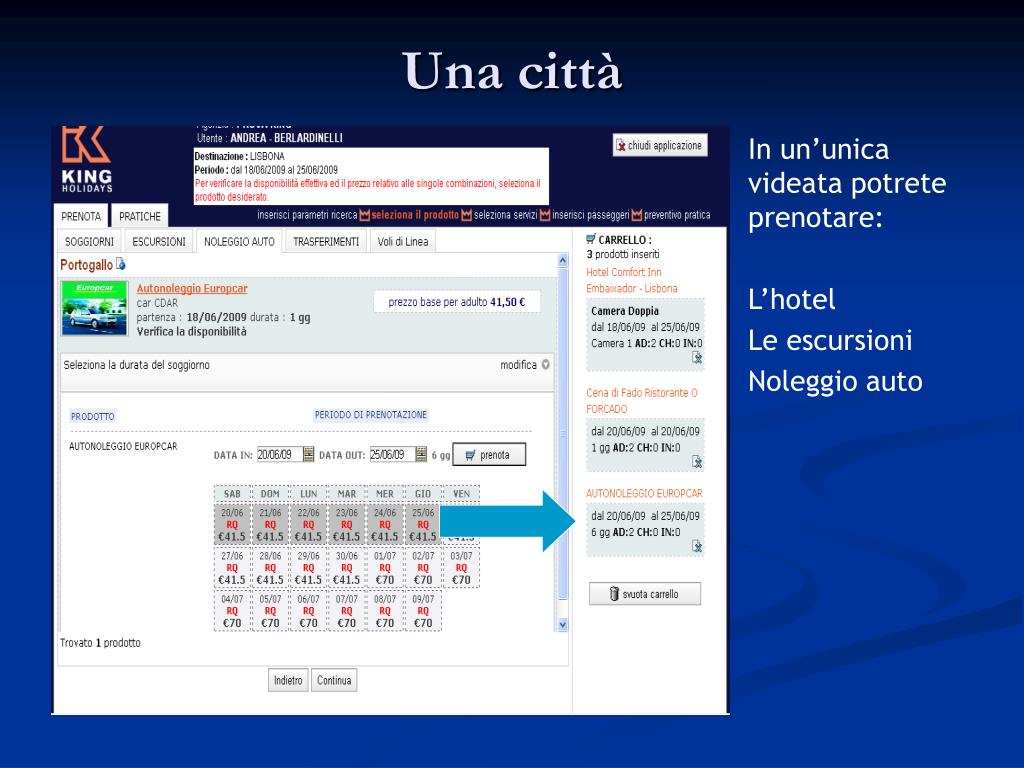The image size is (1024, 768).
Task: Select the 29/06 calendar day cell
Action: click(308, 568)
